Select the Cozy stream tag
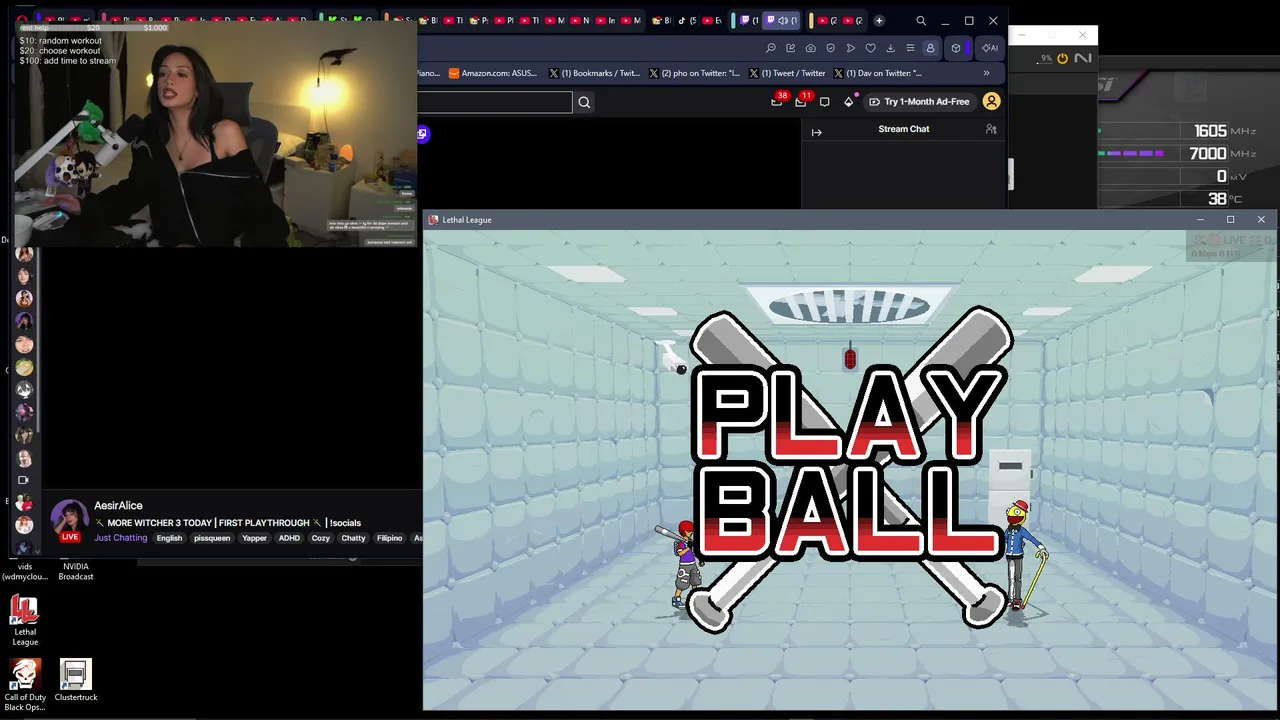 pyautogui.click(x=320, y=538)
